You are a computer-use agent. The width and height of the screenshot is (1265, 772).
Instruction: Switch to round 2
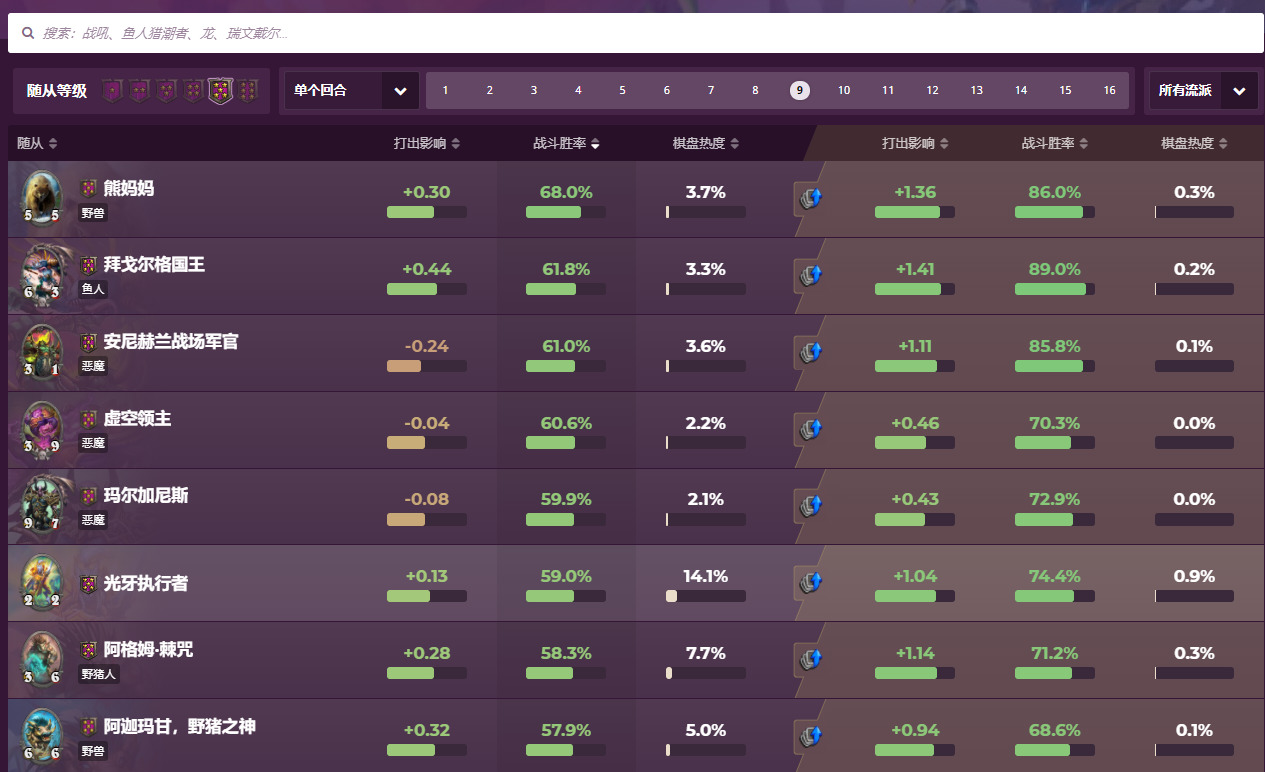coord(490,91)
